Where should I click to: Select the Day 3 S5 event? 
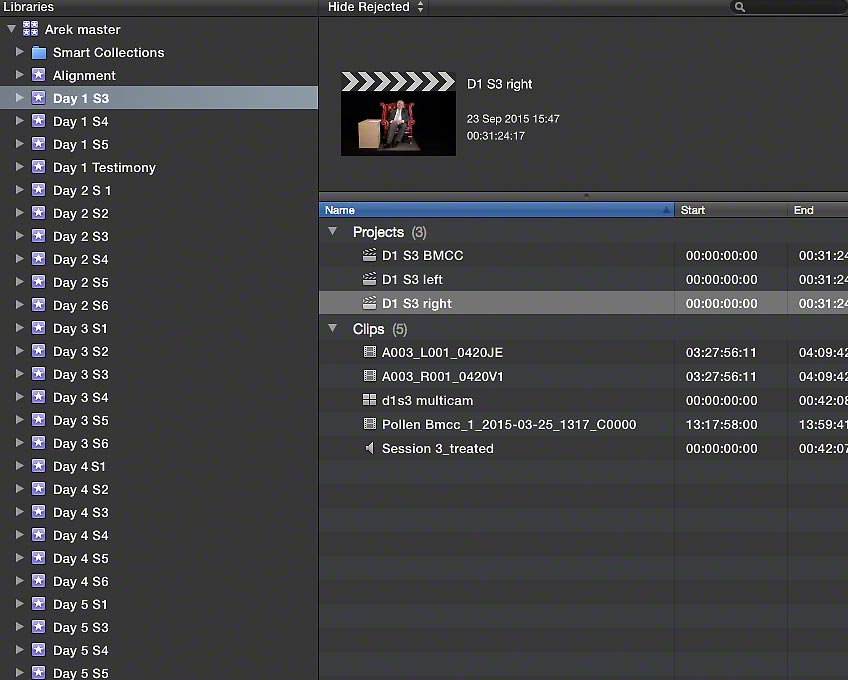click(x=159, y=420)
